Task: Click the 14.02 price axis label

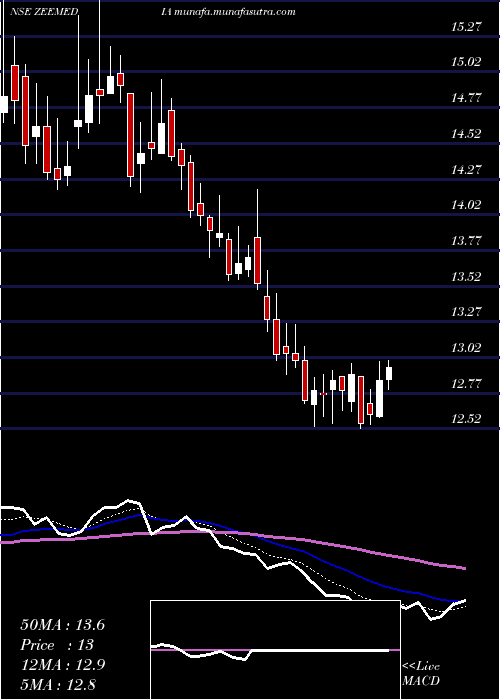Action: (x=466, y=204)
